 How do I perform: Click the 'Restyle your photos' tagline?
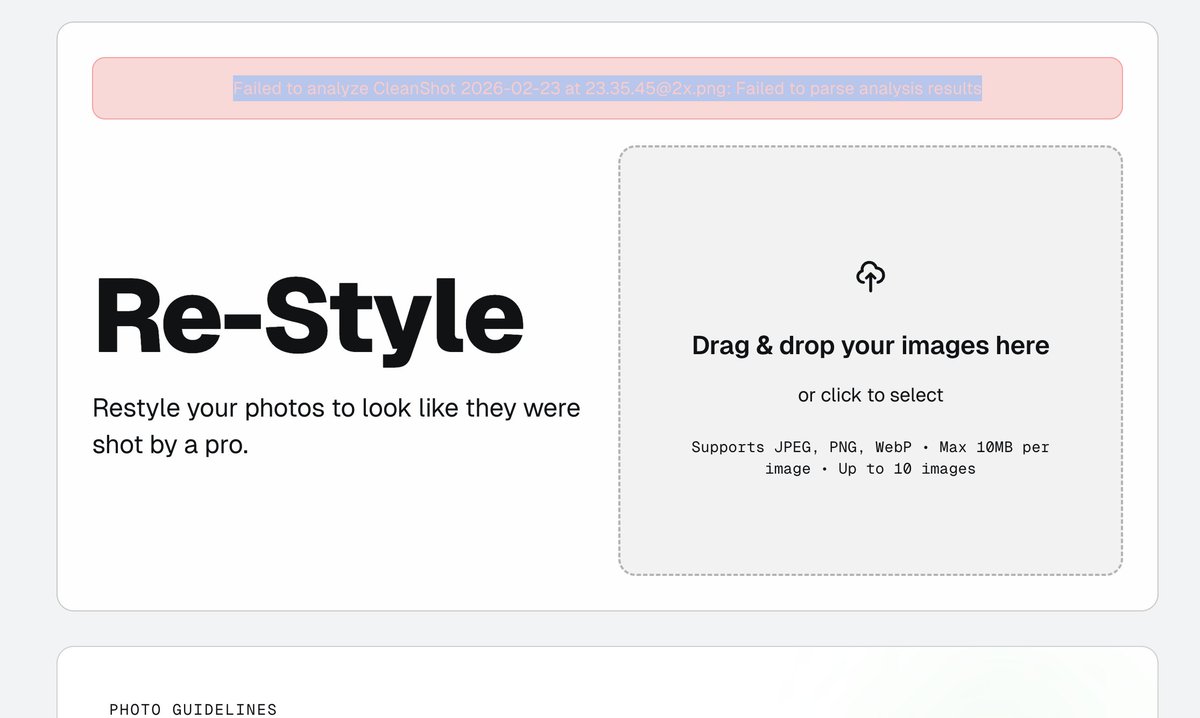tap(336, 426)
